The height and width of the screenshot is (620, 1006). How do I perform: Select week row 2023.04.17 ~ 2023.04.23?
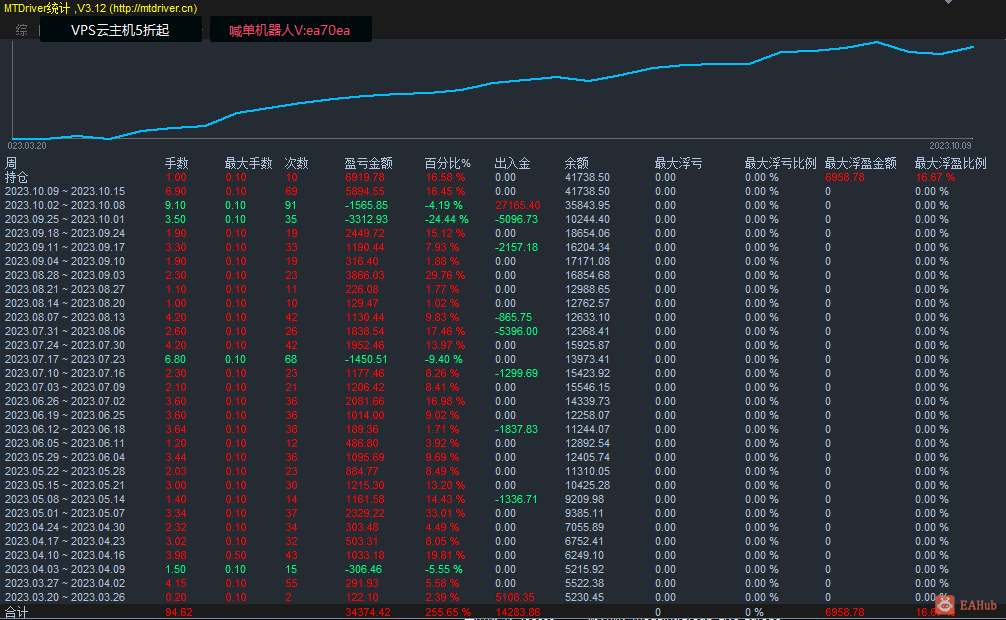pyautogui.click(x=65, y=541)
